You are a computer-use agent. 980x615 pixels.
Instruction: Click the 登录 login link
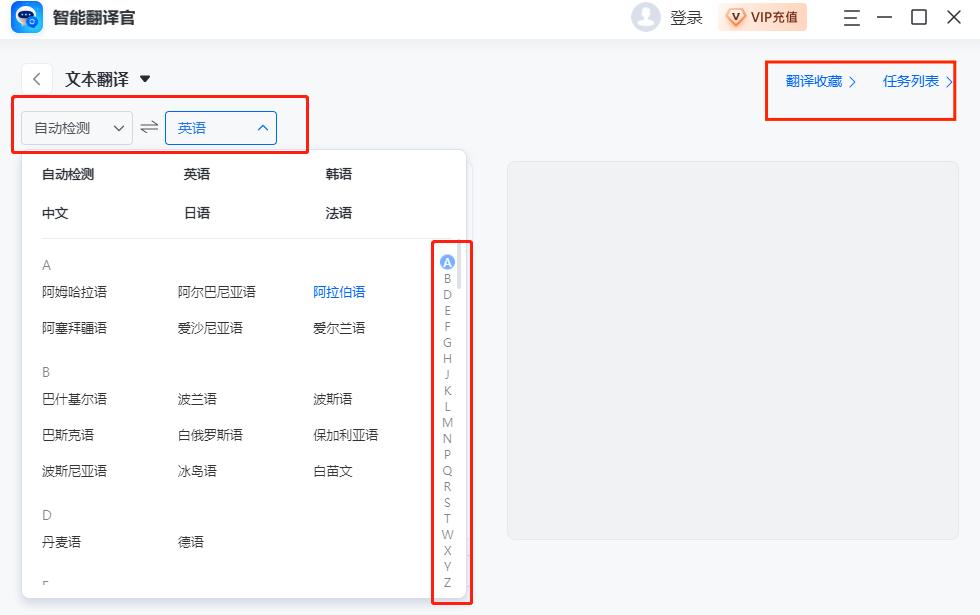[684, 17]
